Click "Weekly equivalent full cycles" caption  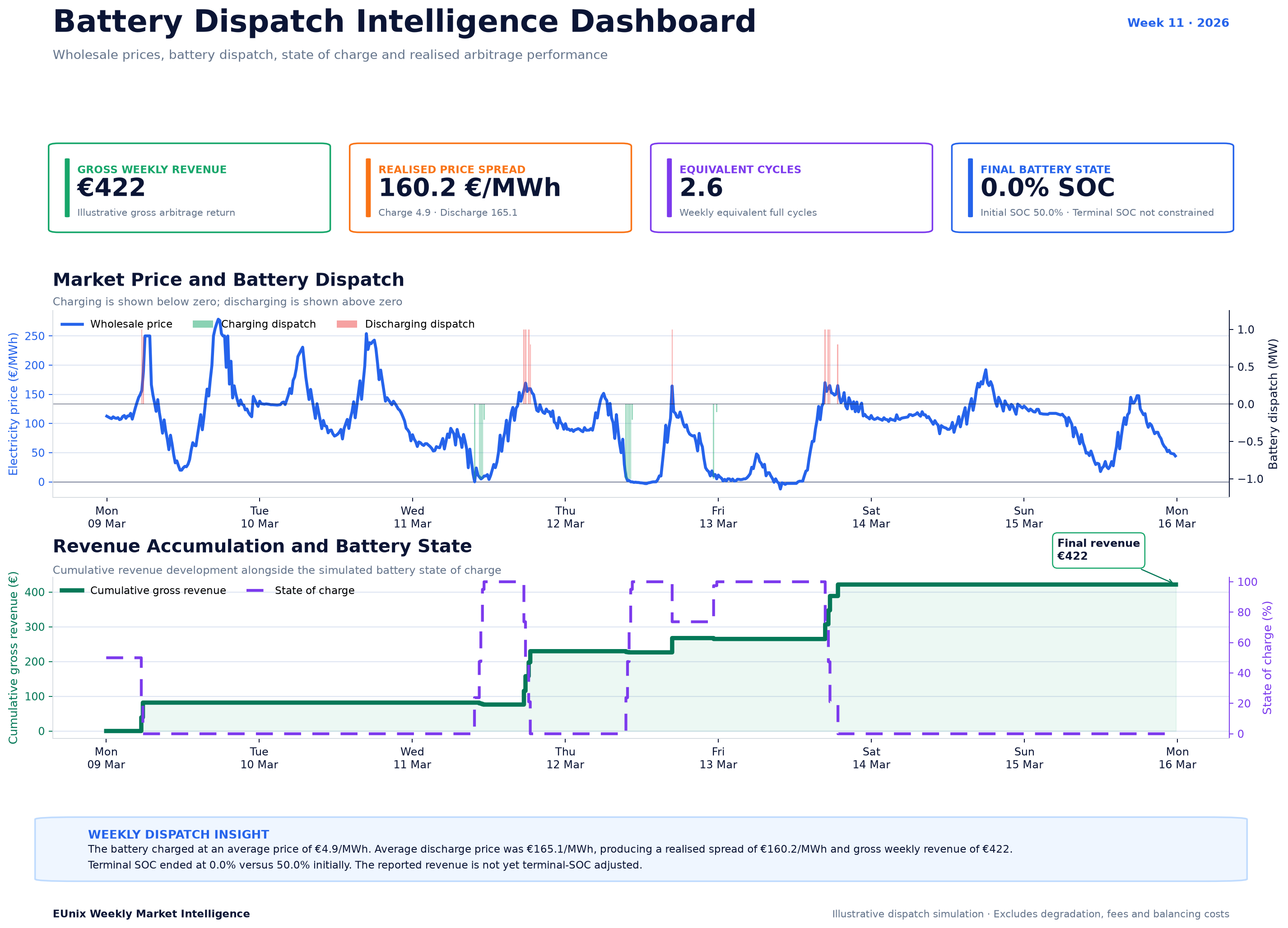(x=748, y=213)
